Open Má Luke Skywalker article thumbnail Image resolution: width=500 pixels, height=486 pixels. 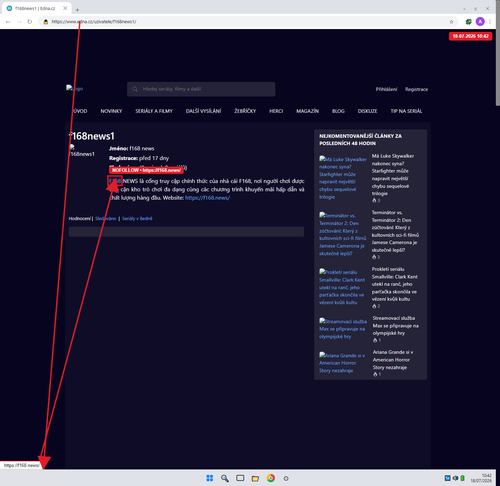click(x=343, y=178)
